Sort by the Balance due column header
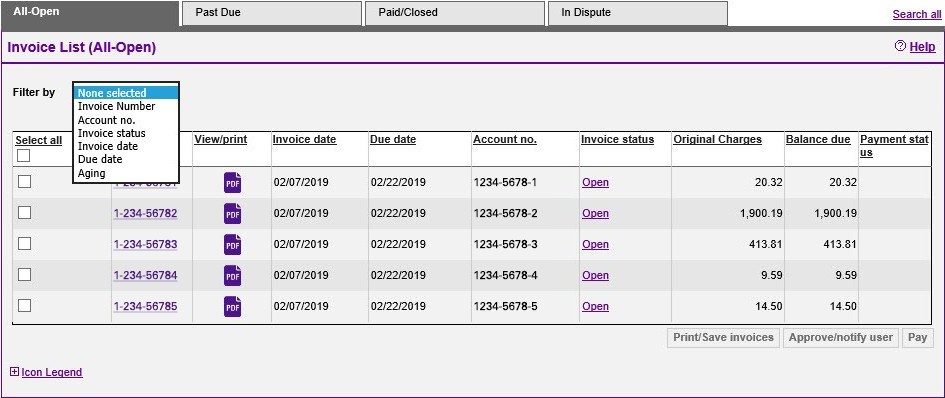Screen dimensions: 945x398 coord(818,139)
